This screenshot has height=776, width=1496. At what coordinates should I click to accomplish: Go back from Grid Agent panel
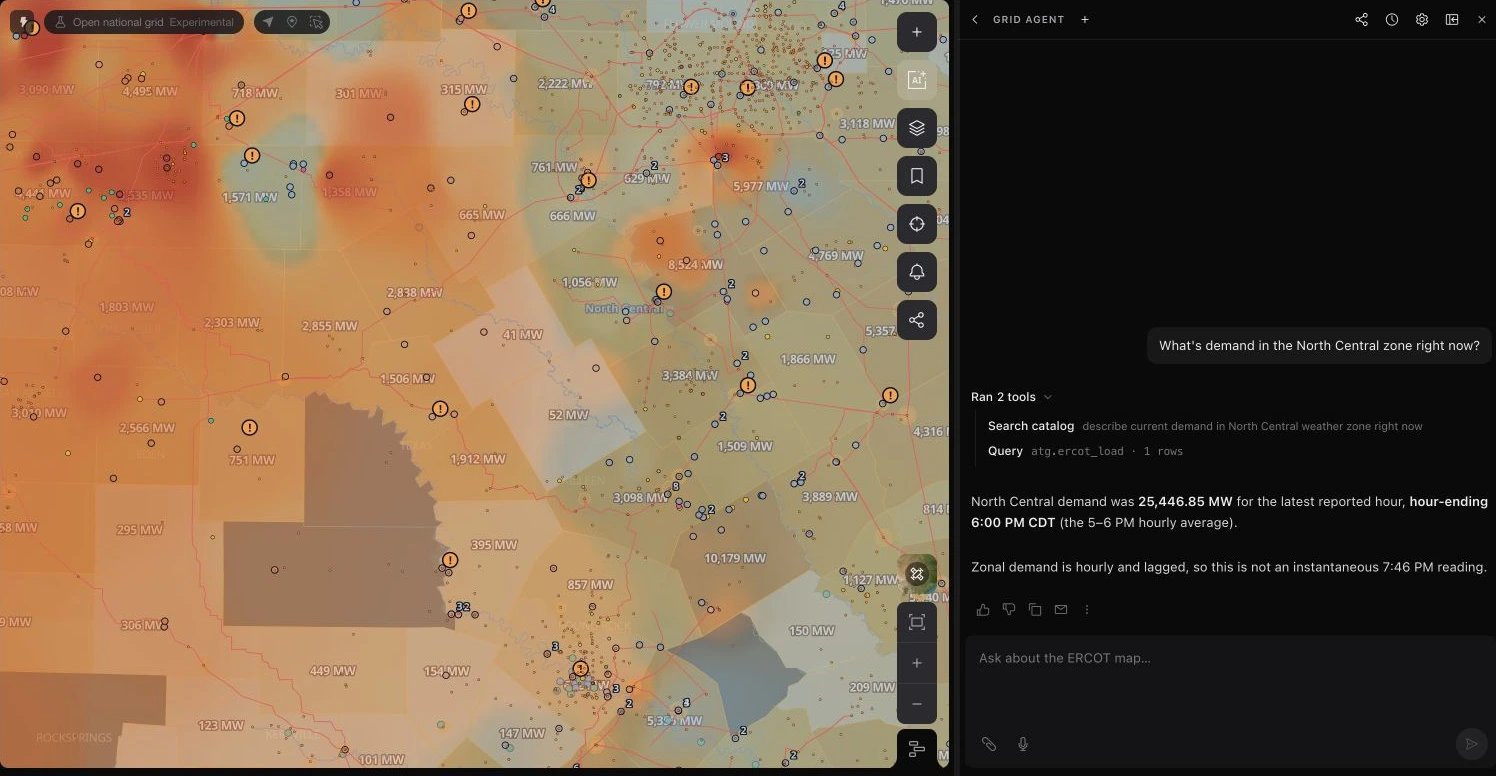pos(975,20)
